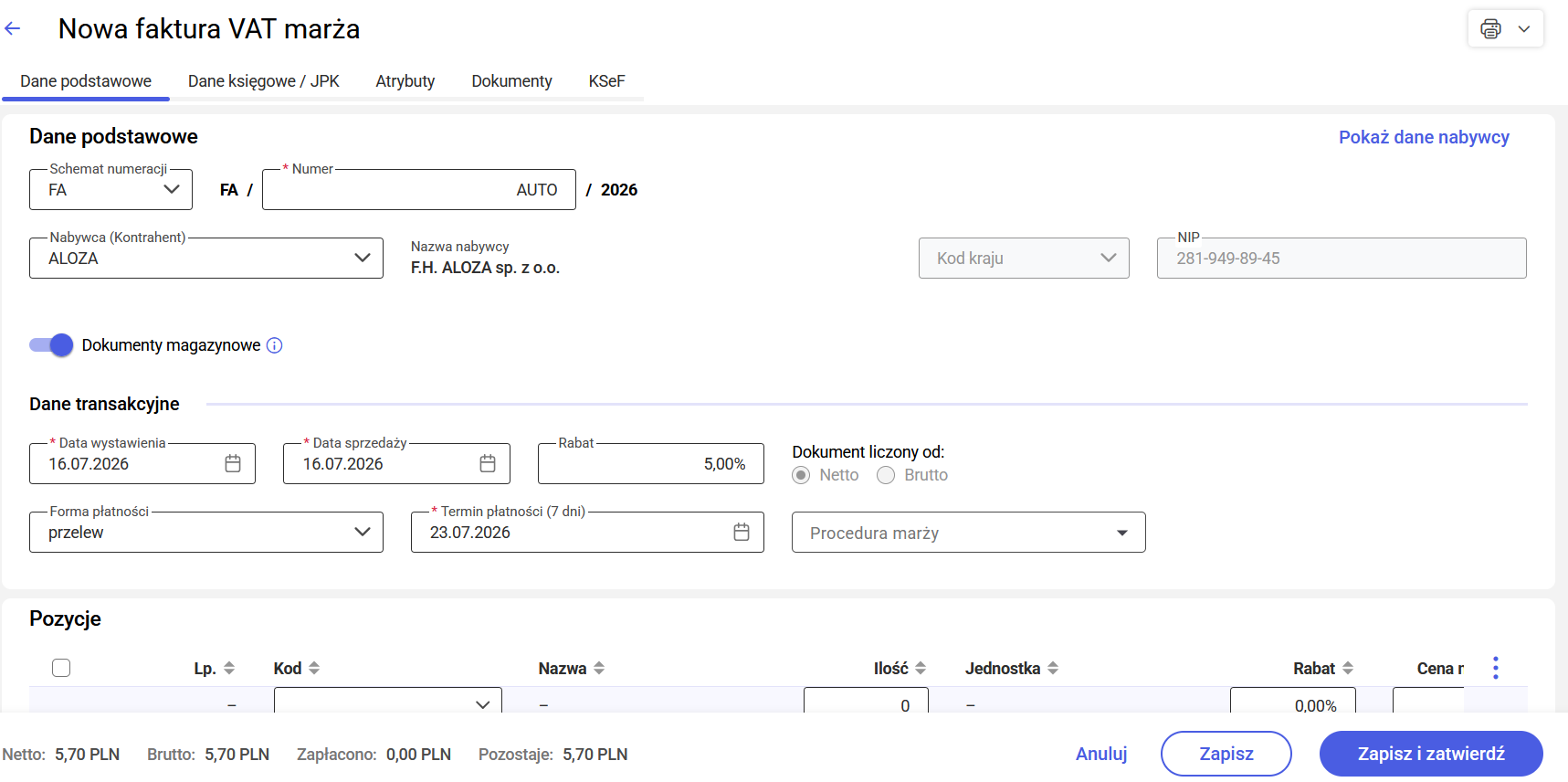Click the Zapłacono amount 0,00 PLN
Viewport: 1568px width, 782px height.
click(x=418, y=755)
